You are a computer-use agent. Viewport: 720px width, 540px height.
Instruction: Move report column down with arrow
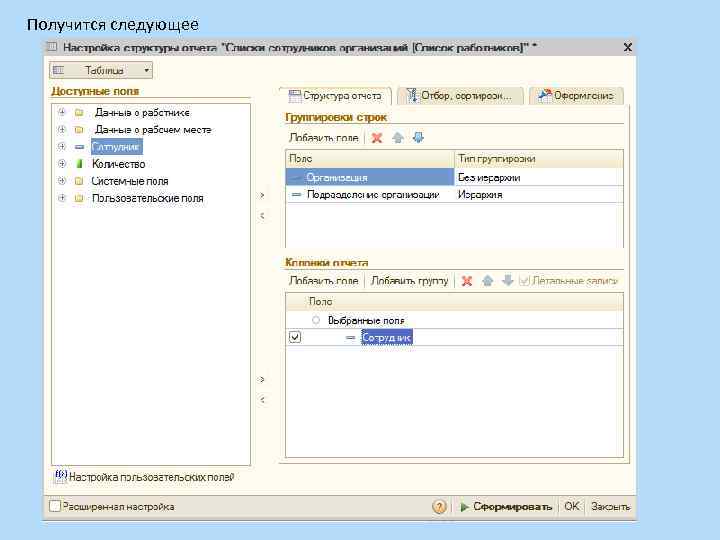pos(507,281)
